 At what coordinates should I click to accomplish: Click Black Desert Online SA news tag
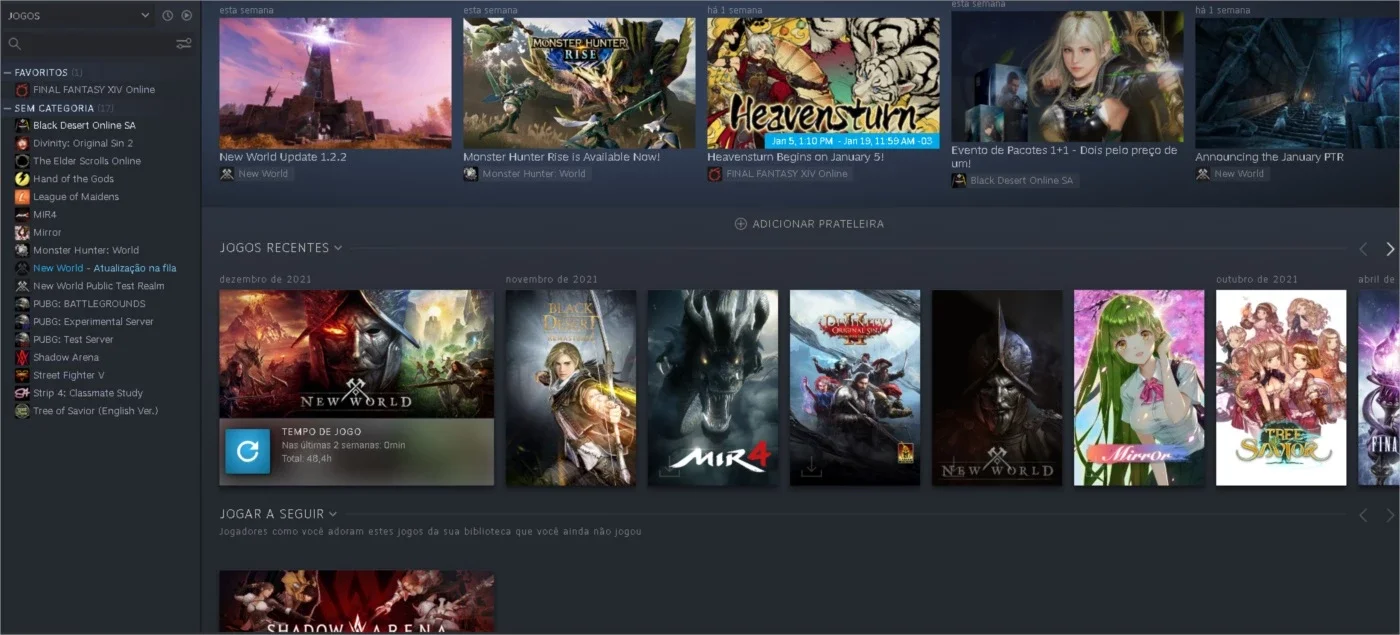1013,181
